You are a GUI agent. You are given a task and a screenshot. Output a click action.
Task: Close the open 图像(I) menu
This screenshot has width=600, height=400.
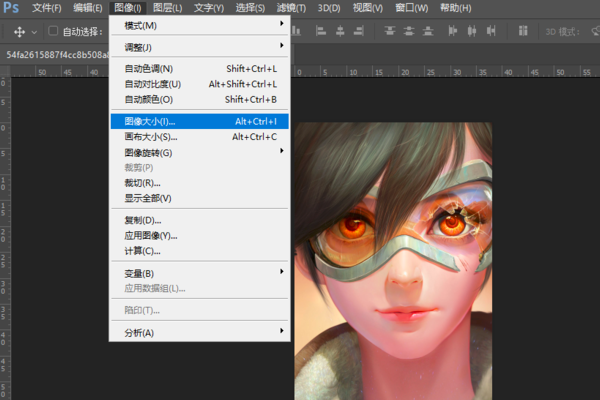pyautogui.click(x=128, y=8)
